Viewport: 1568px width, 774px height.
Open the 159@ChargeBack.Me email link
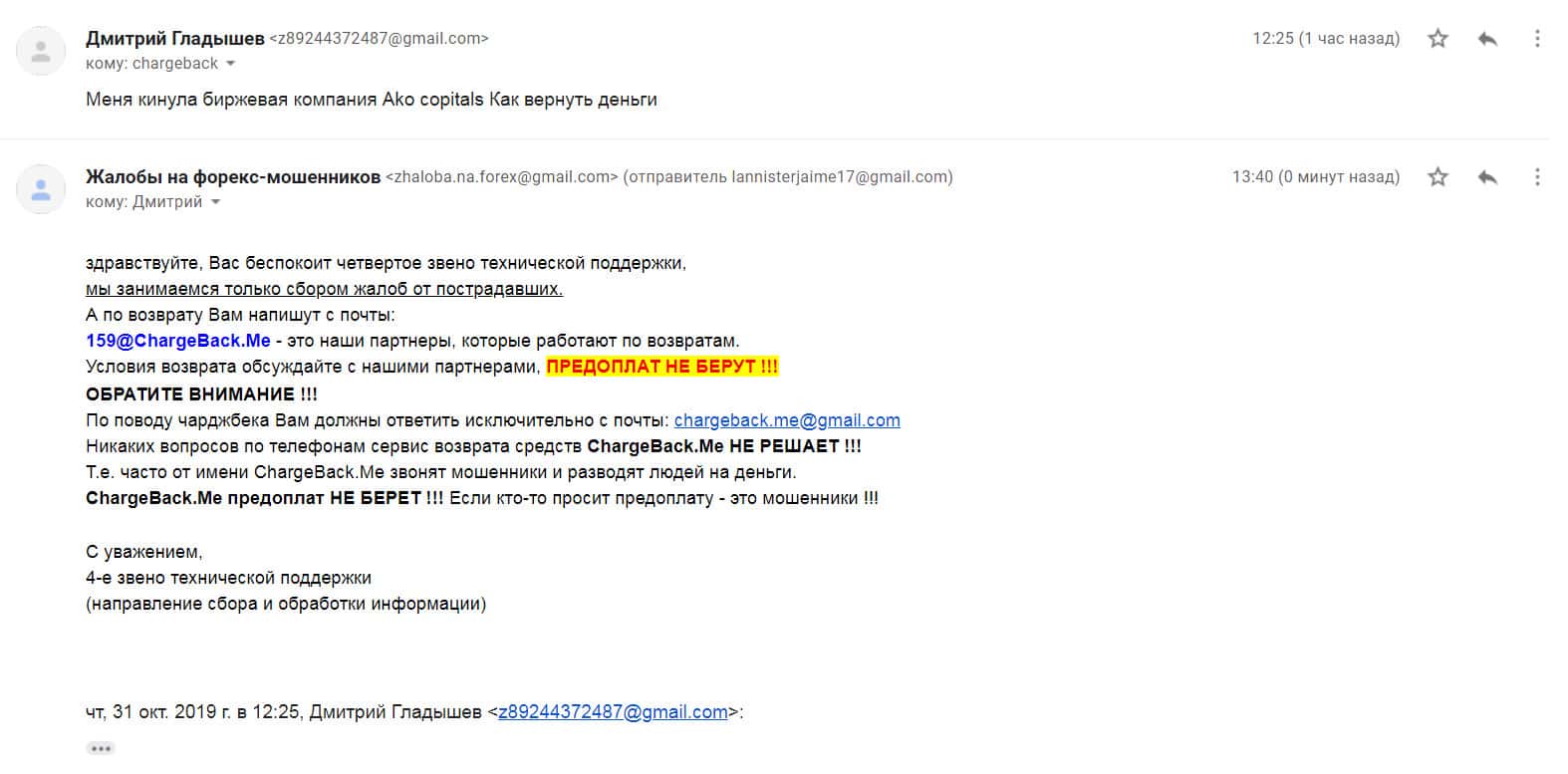pyautogui.click(x=178, y=341)
